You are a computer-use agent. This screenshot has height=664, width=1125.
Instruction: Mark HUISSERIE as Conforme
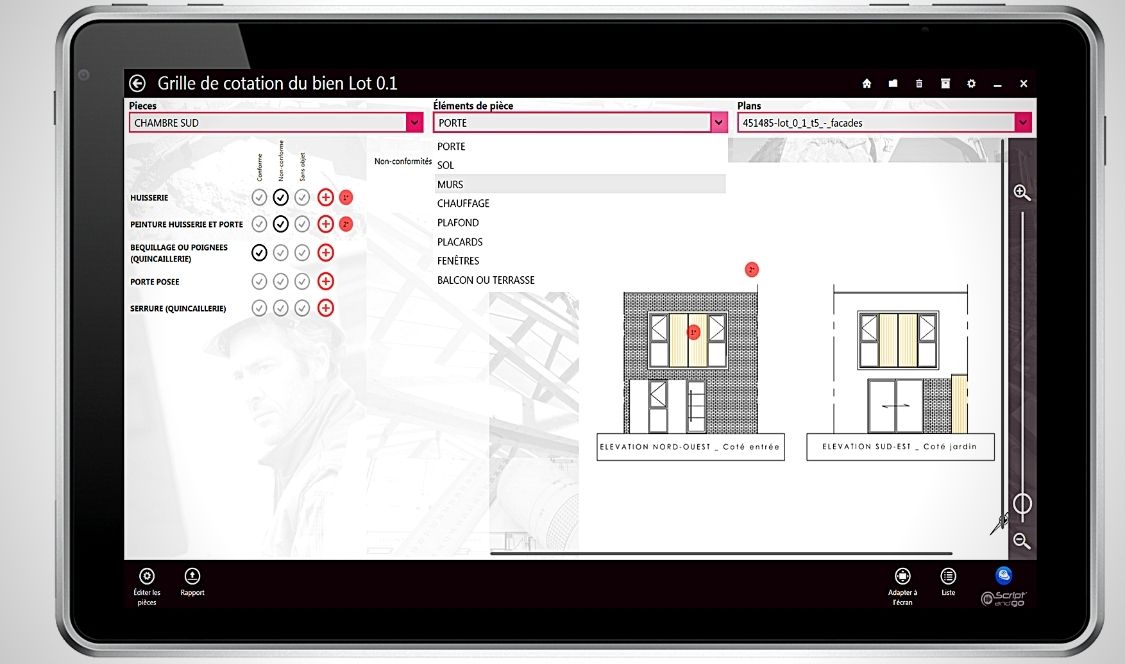pos(259,197)
